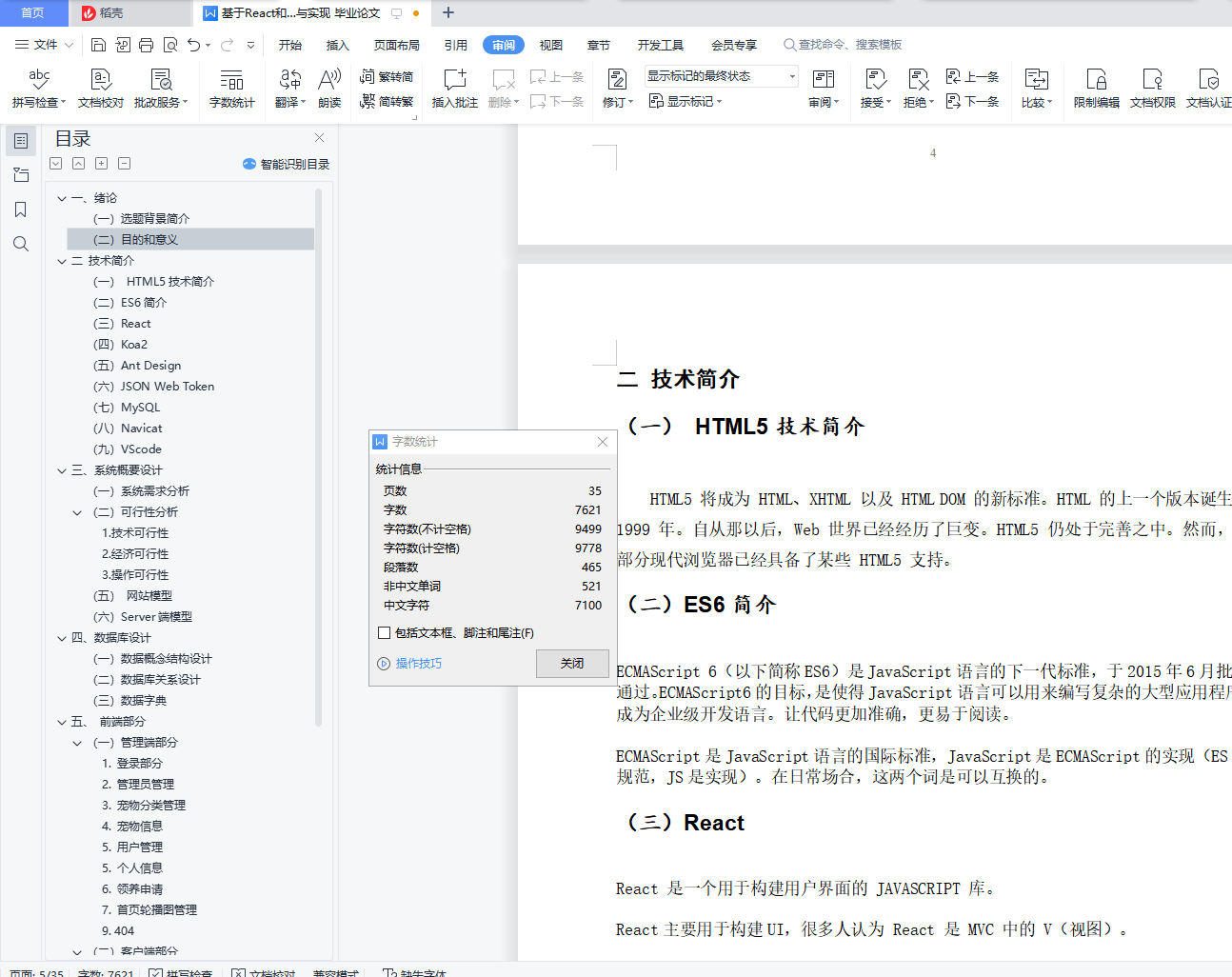
Task: Click the plus box icon under 目录 title
Action: [x=102, y=164]
